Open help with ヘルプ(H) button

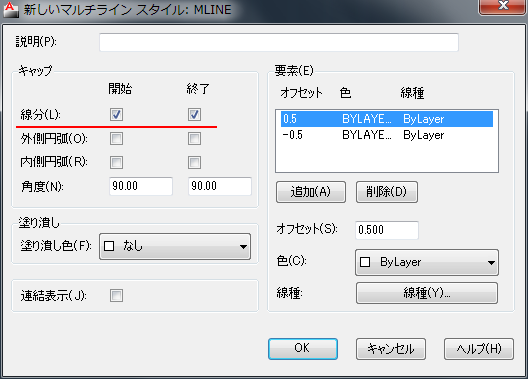[479, 349]
